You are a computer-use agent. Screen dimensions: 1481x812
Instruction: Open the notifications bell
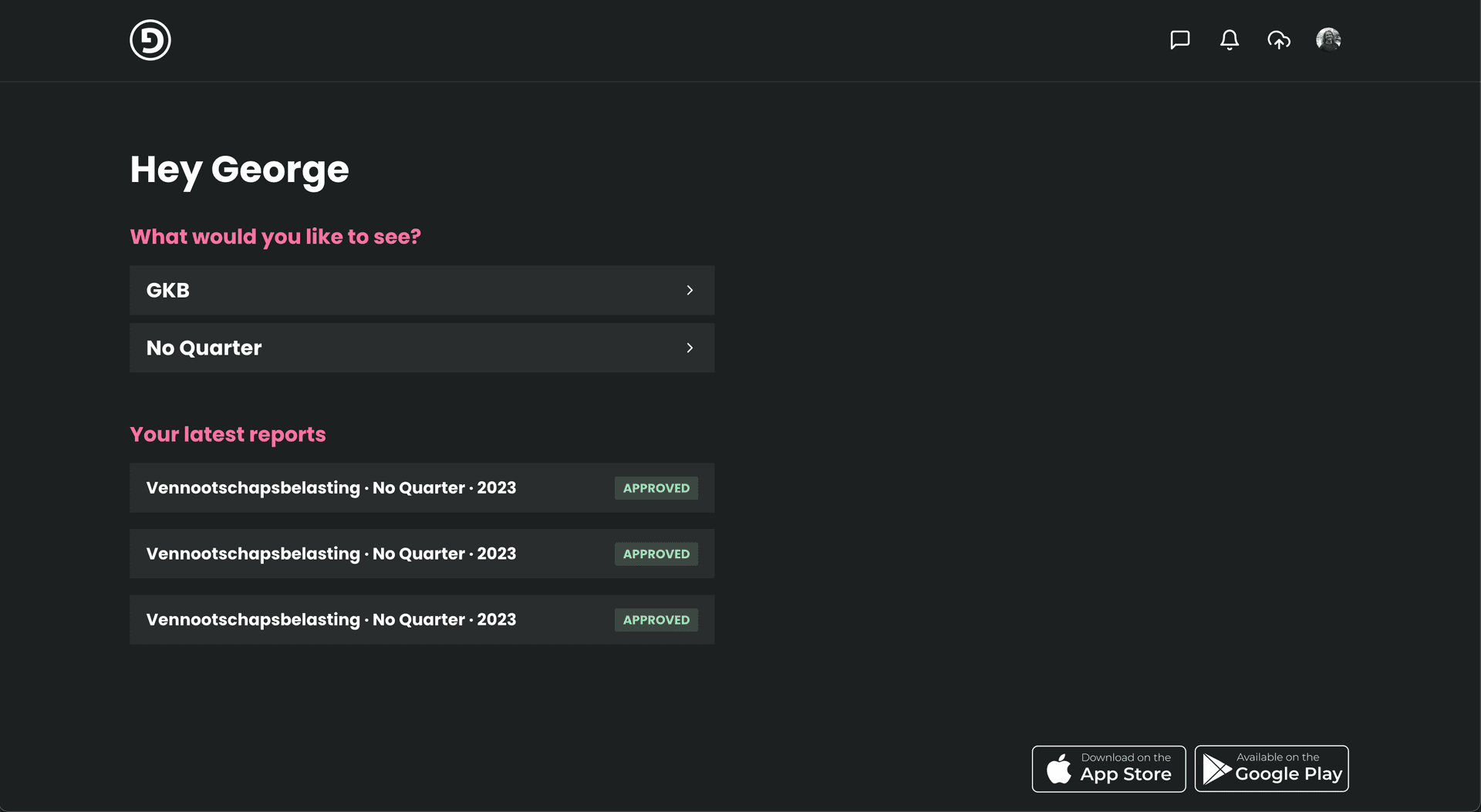pyautogui.click(x=1229, y=40)
